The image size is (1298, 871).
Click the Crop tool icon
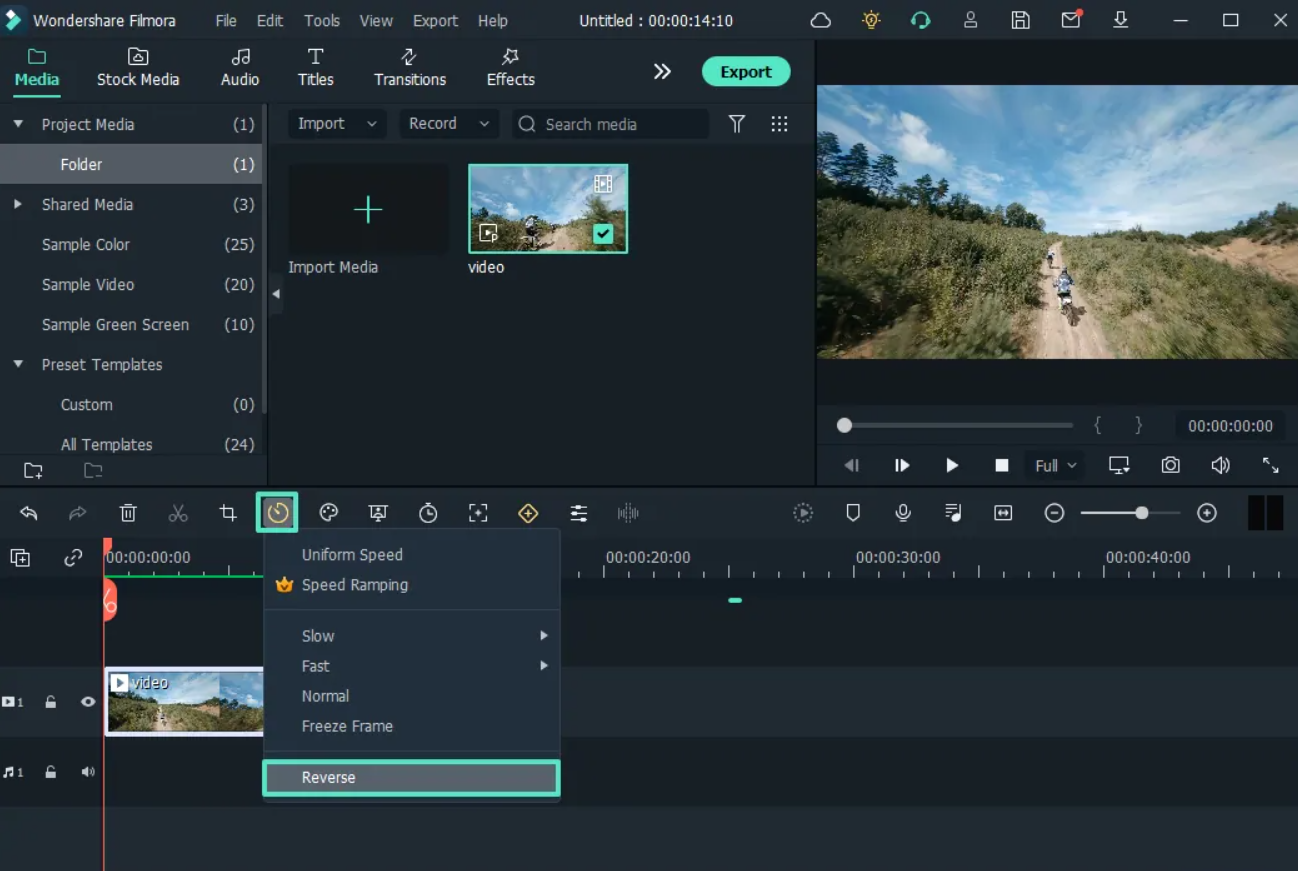click(228, 513)
